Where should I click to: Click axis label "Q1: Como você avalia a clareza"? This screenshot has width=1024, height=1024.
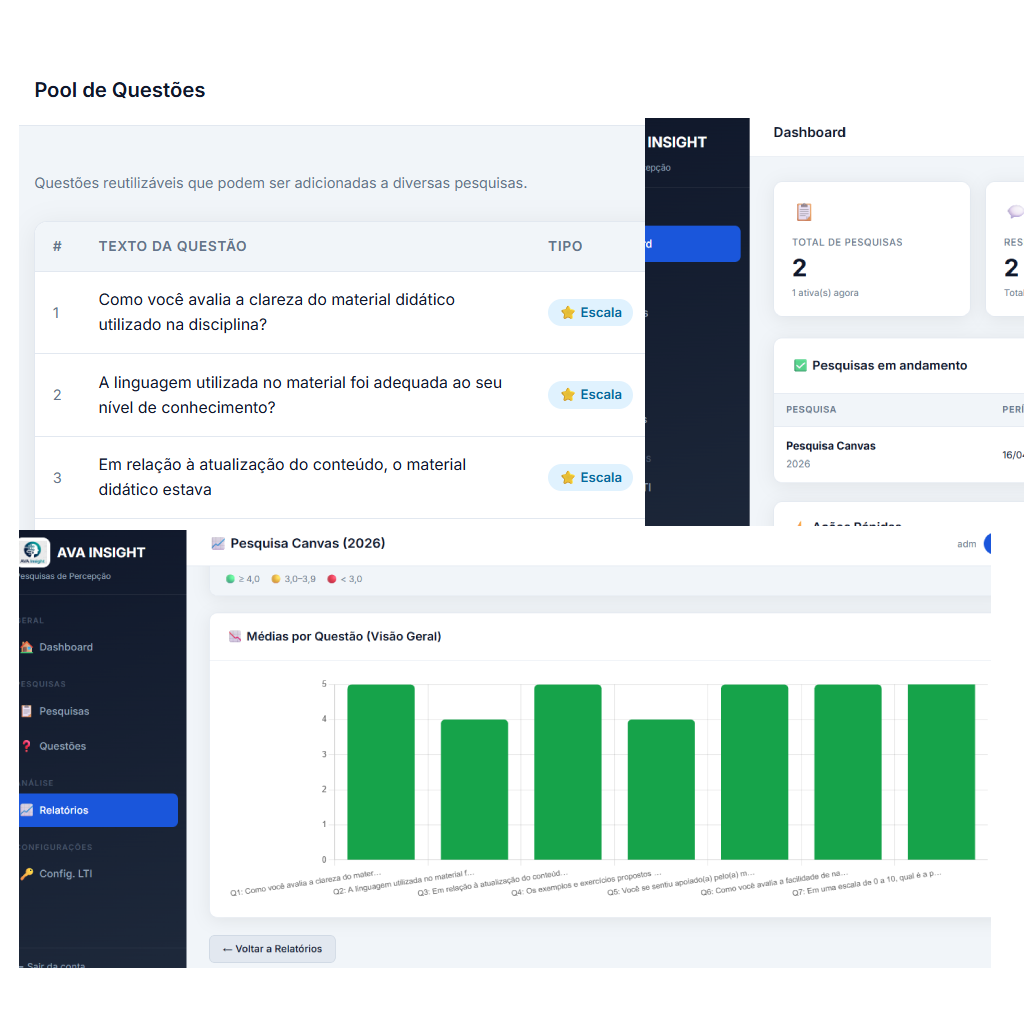(305, 883)
